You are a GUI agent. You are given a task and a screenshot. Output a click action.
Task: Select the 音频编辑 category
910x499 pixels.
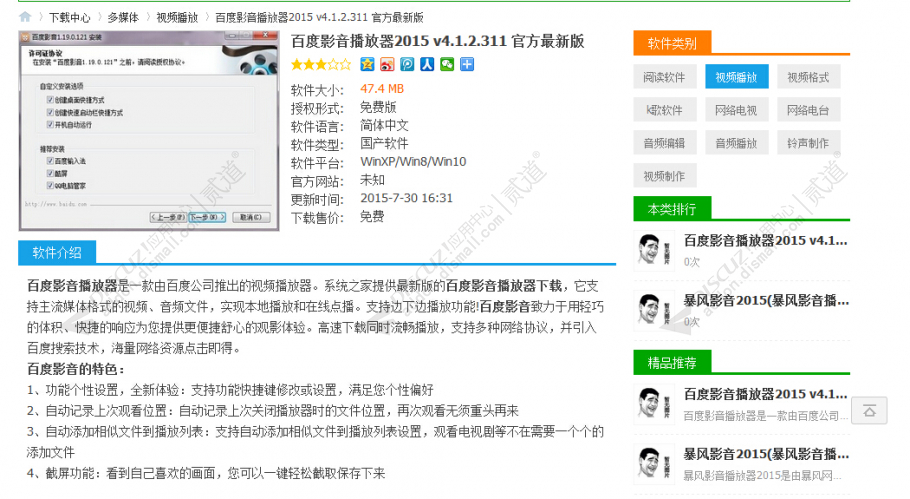664,143
